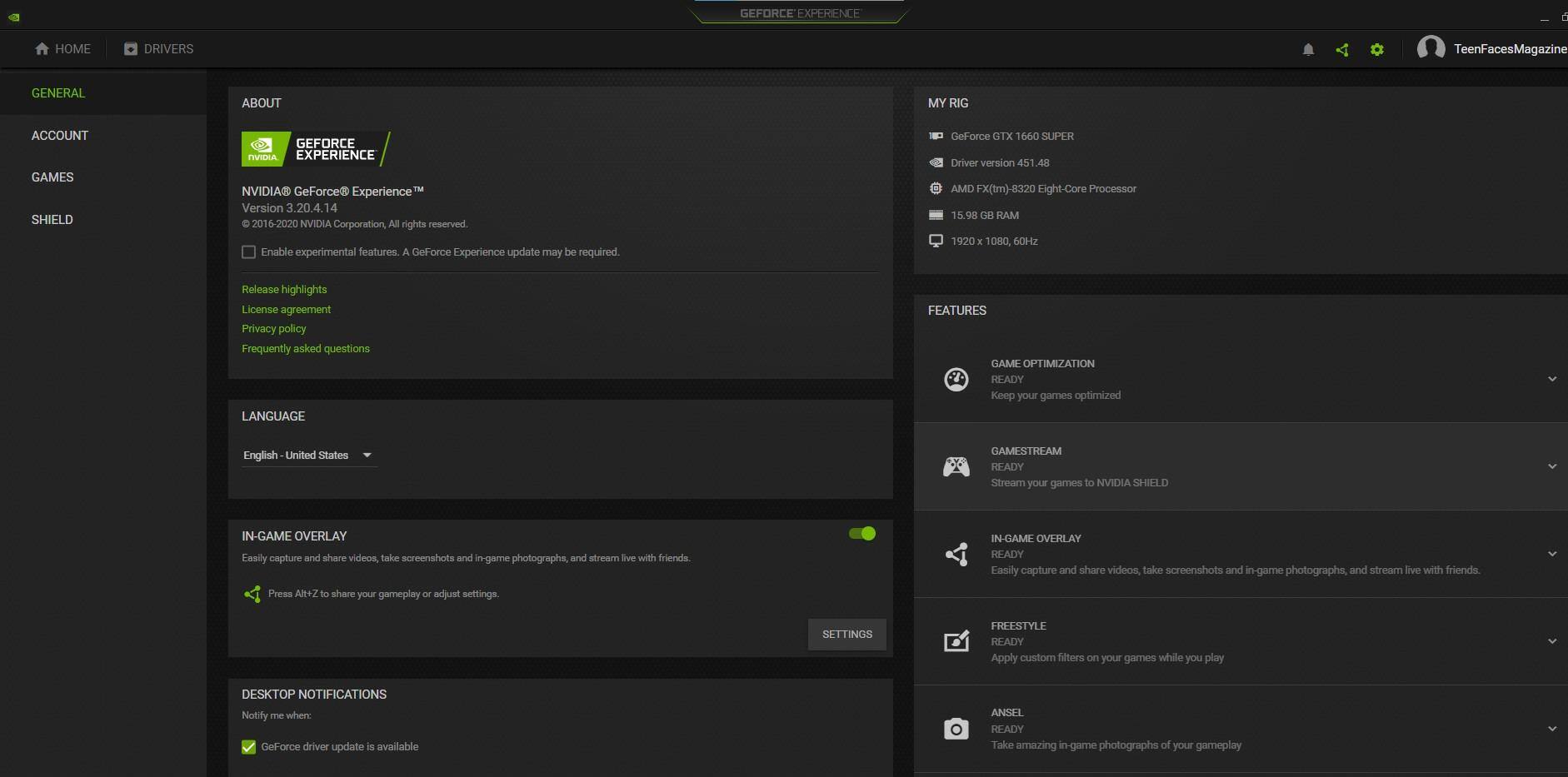Select the Shield sidebar item
This screenshot has width=1568, height=777.
pos(52,220)
